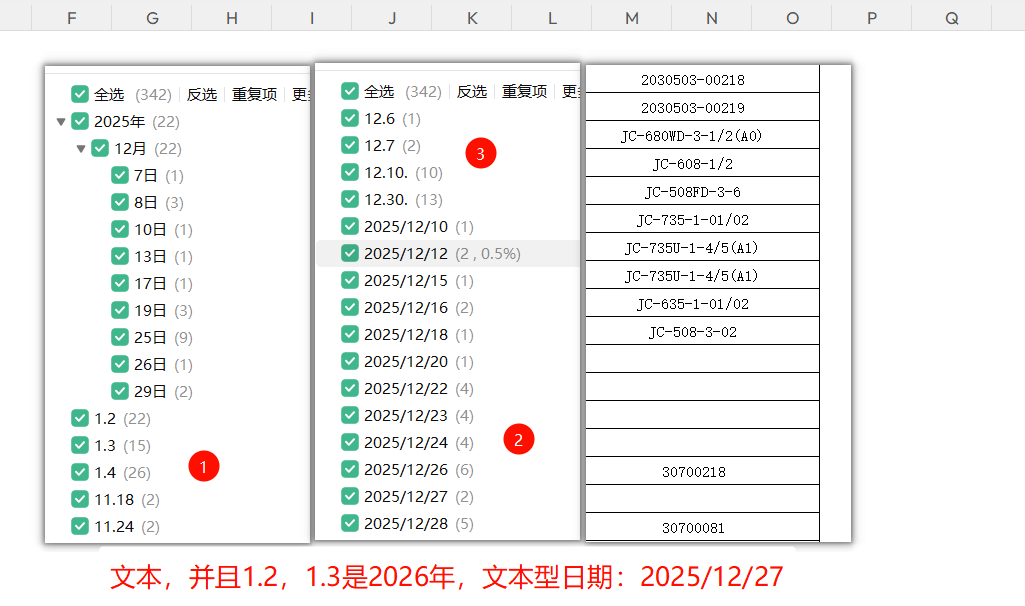Uncheck the 12.30. checkbox

point(350,199)
